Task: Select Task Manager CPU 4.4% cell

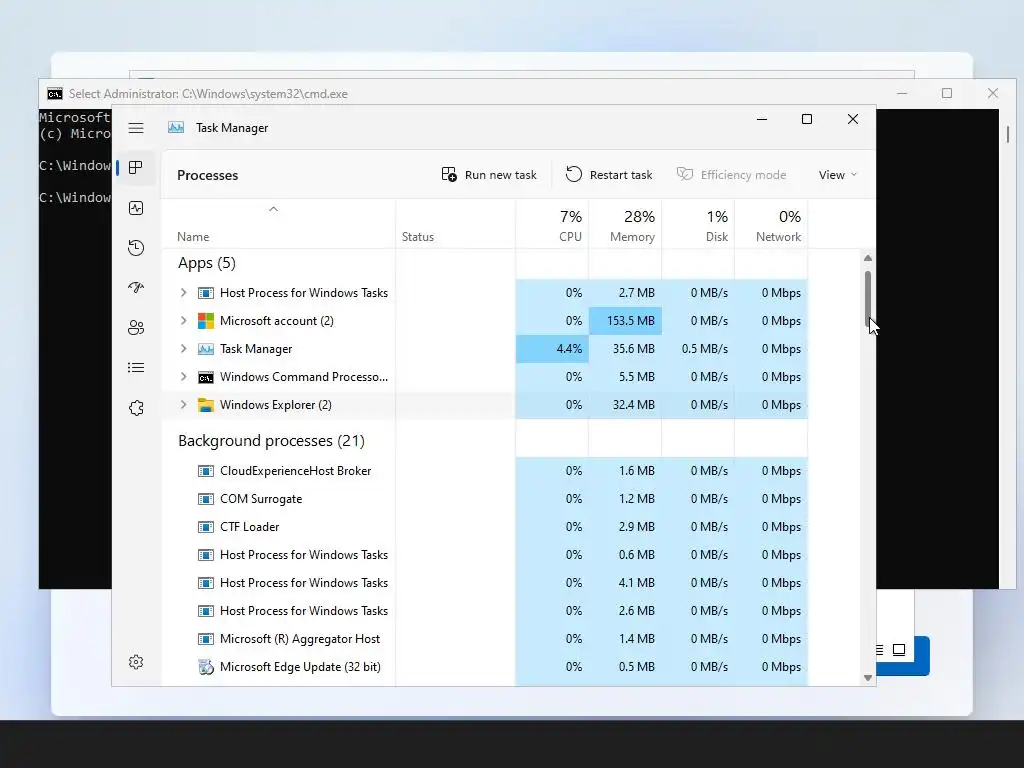Action: click(x=552, y=349)
